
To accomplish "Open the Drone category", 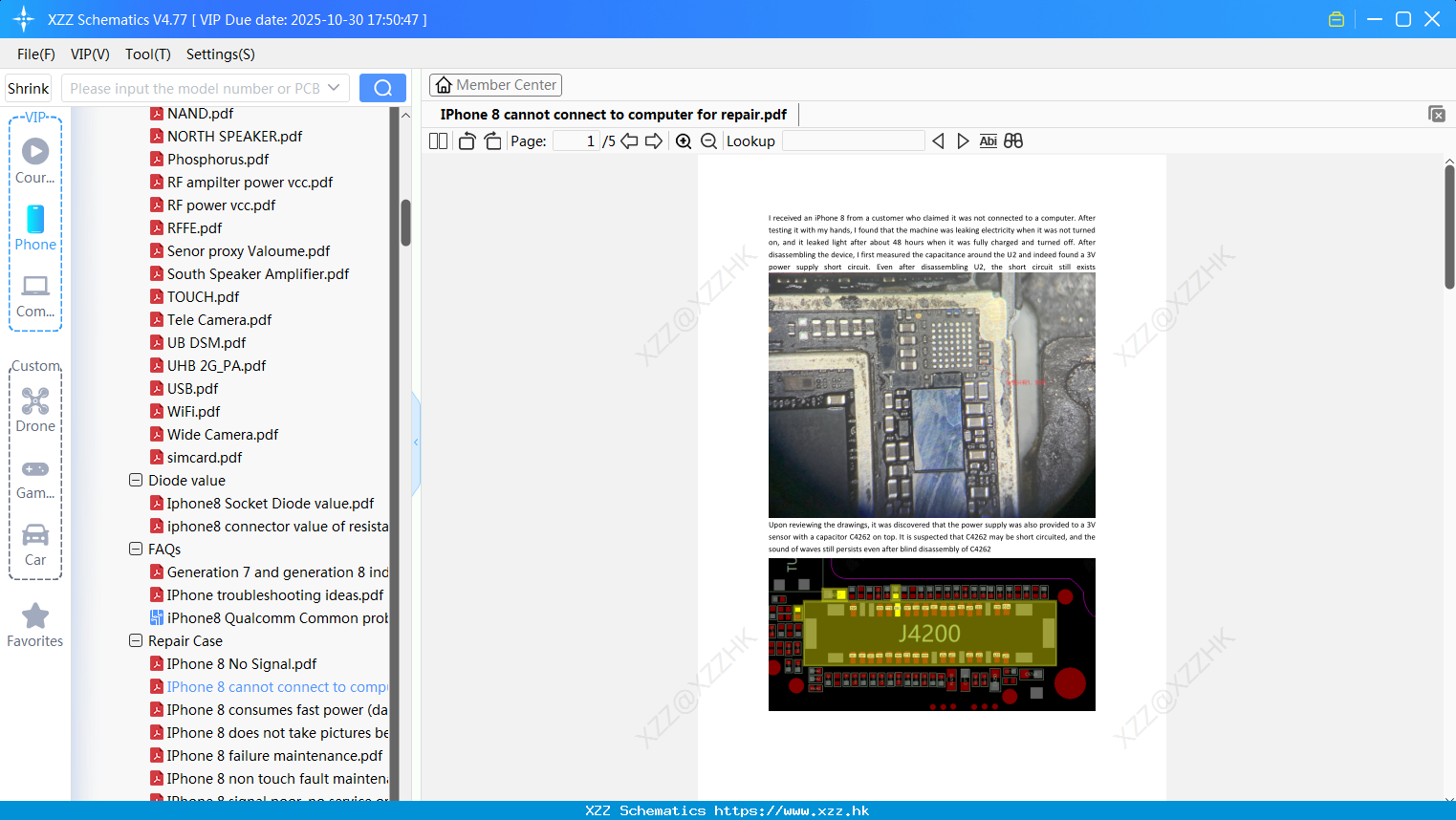I will [35, 411].
